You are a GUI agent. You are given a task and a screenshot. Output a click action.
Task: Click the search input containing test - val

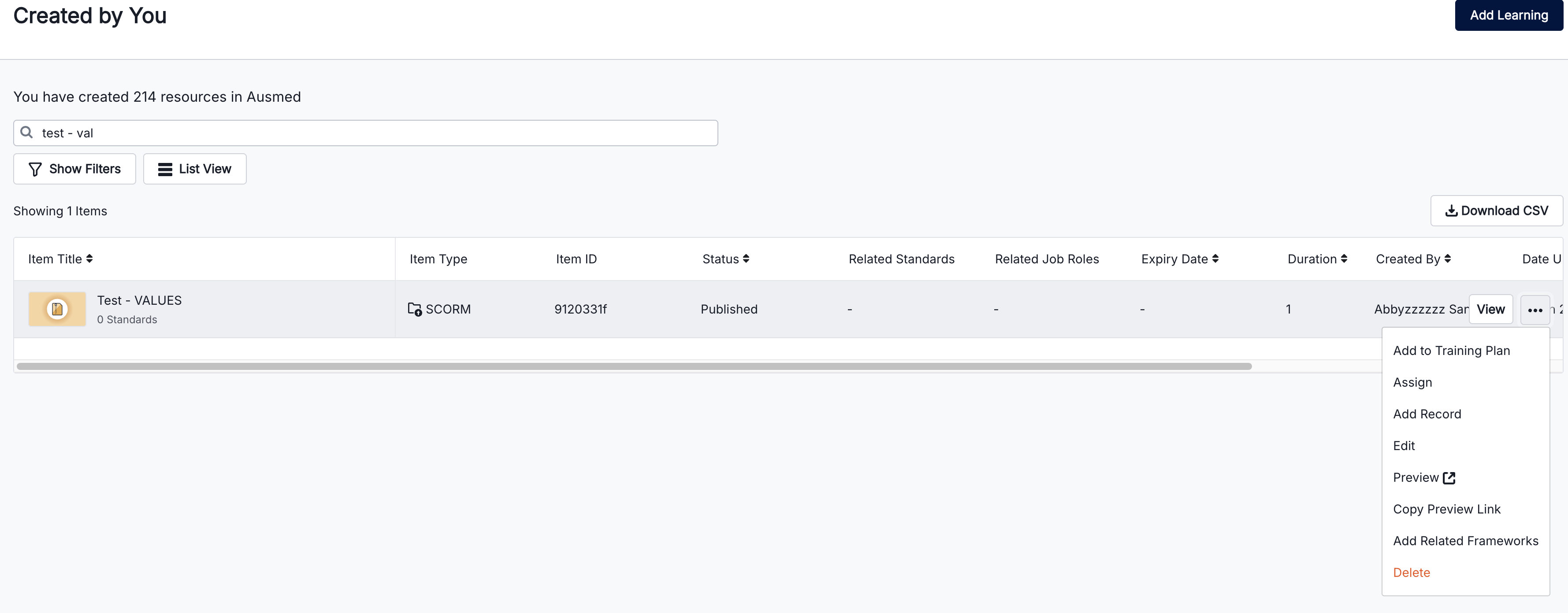tap(365, 133)
